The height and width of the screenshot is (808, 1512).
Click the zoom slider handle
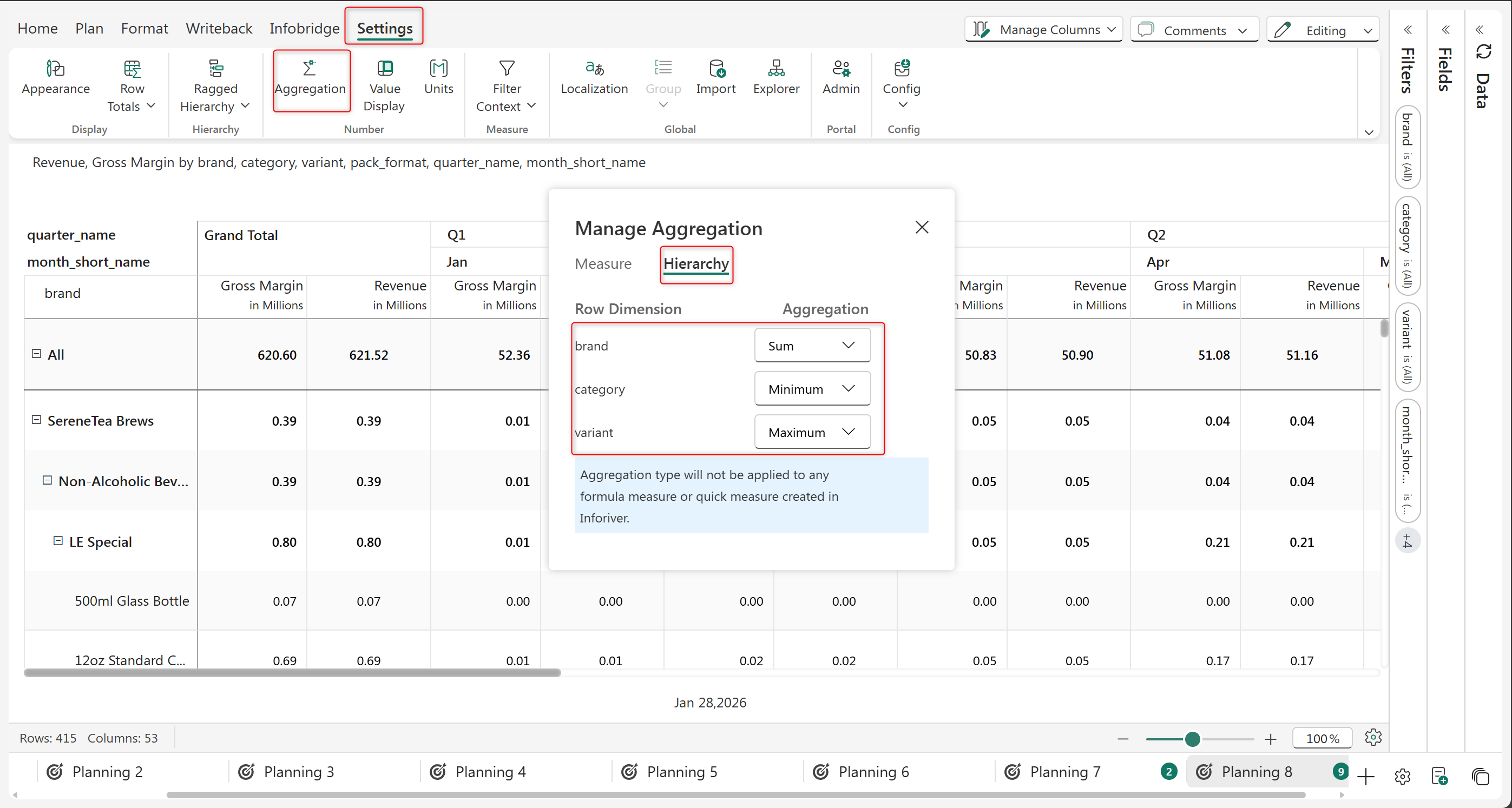[x=1192, y=739]
